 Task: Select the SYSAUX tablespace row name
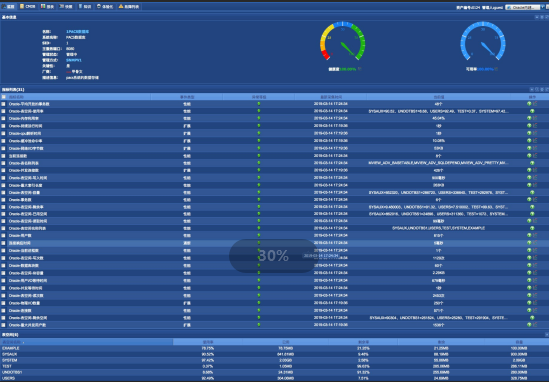point(9,354)
